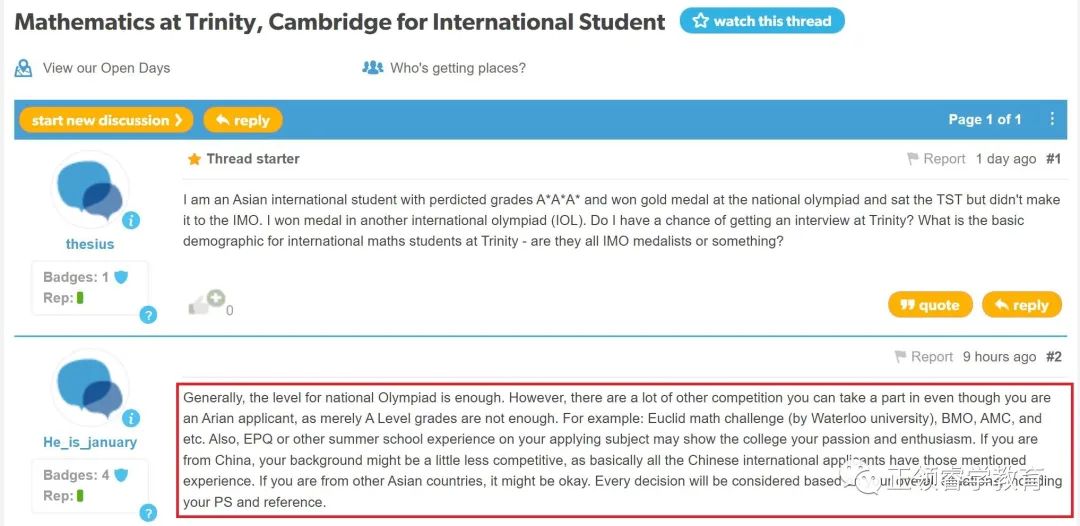
Task: Click help icon under He_is_january badges
Action: click(x=148, y=513)
